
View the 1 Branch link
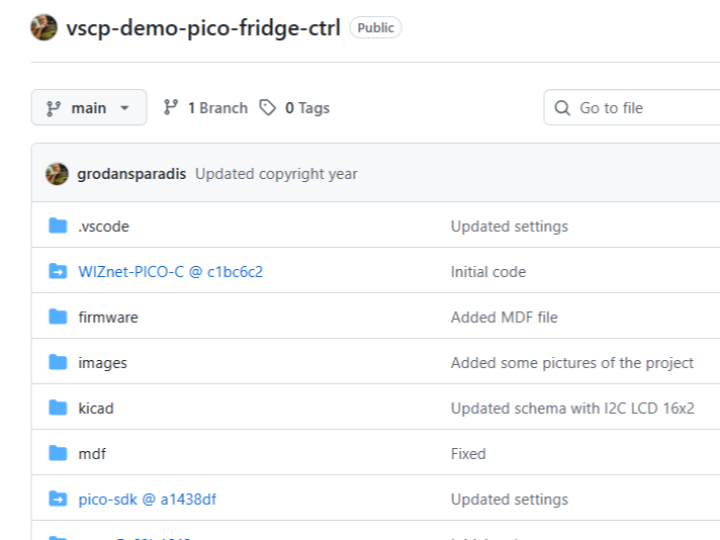pyautogui.click(x=205, y=108)
